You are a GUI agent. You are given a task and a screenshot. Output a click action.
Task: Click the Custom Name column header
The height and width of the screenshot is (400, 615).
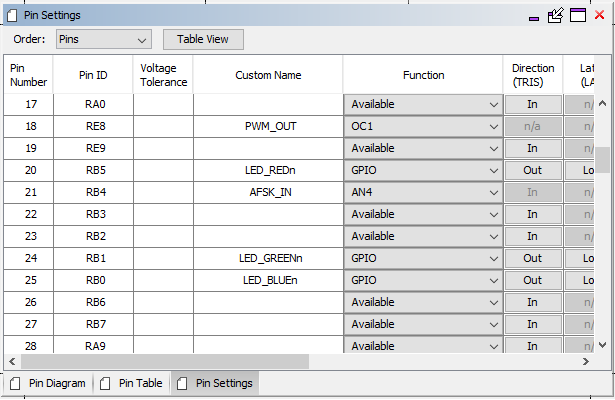coord(268,75)
